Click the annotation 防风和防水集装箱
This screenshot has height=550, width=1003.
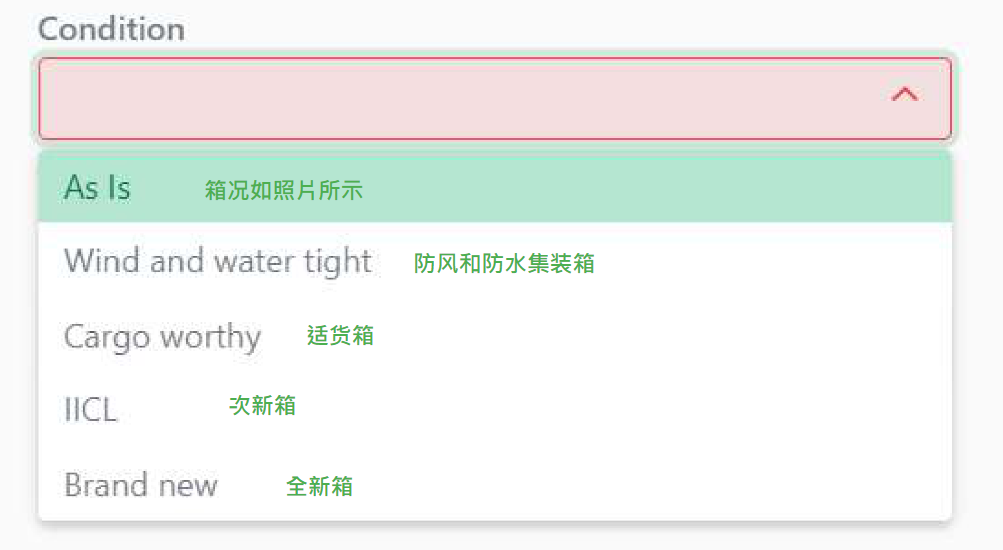pyautogui.click(x=504, y=263)
